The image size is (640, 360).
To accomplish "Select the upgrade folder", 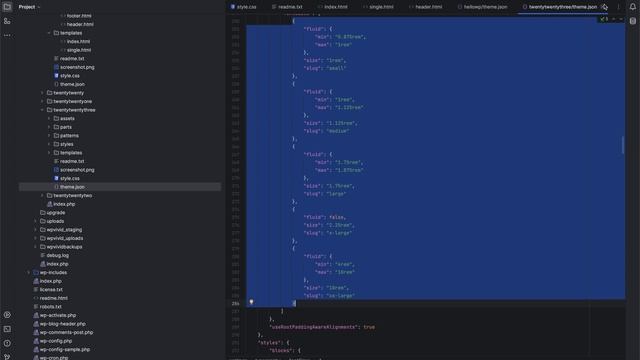I will (56, 213).
